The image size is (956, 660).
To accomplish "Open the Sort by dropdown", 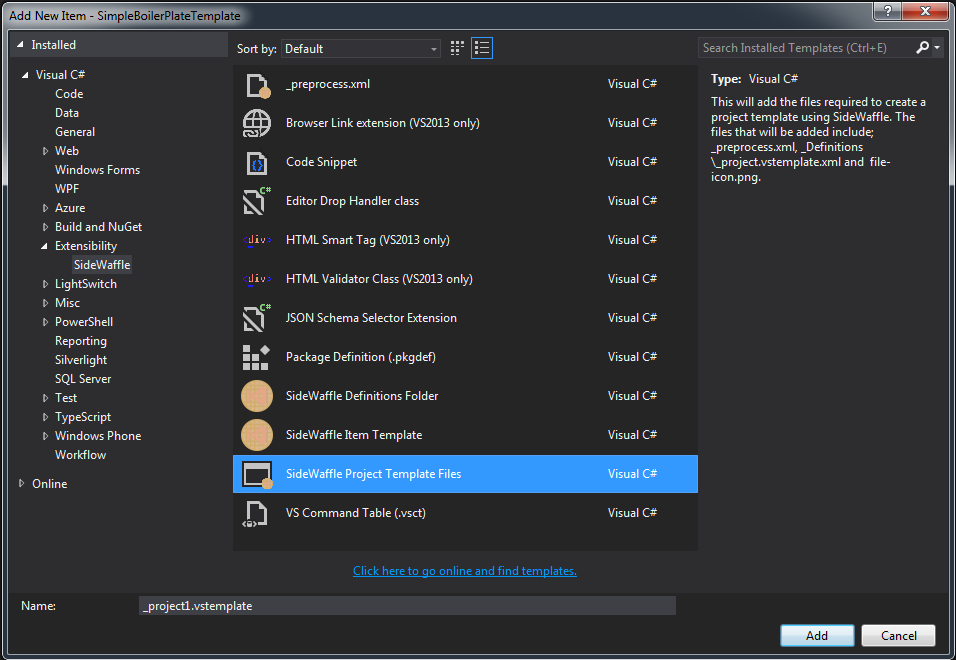I will [436, 48].
